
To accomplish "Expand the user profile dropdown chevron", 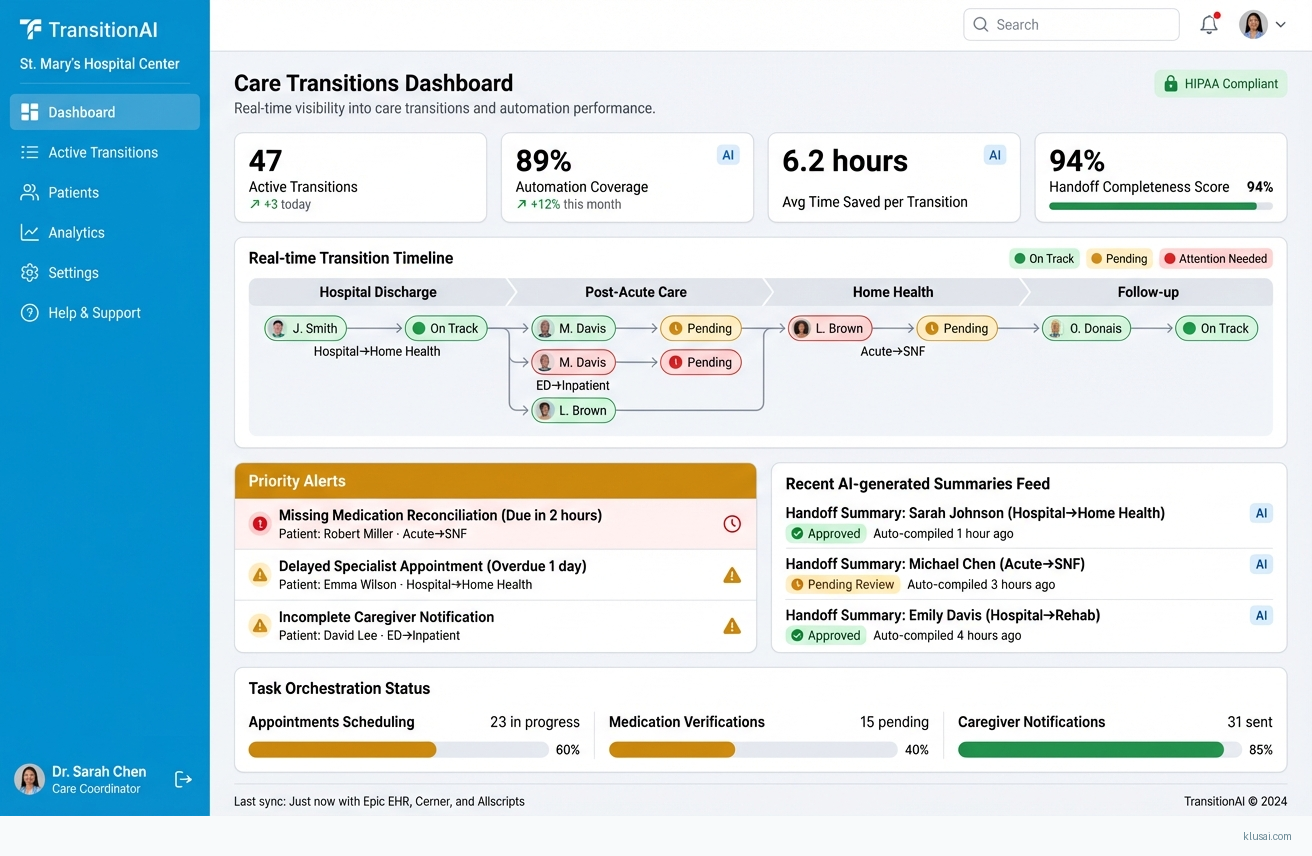I will pos(1280,25).
